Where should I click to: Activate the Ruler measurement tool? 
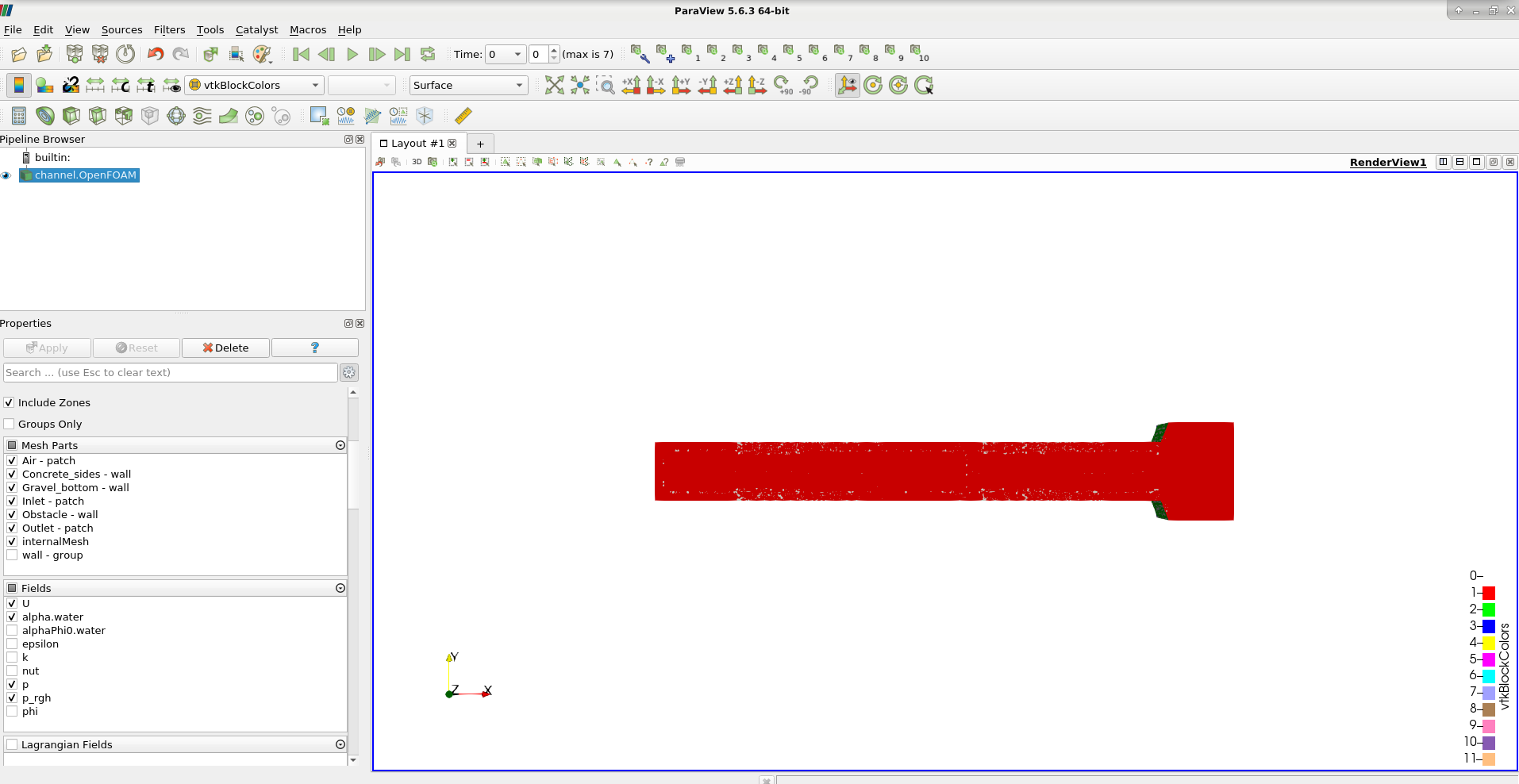click(x=463, y=116)
